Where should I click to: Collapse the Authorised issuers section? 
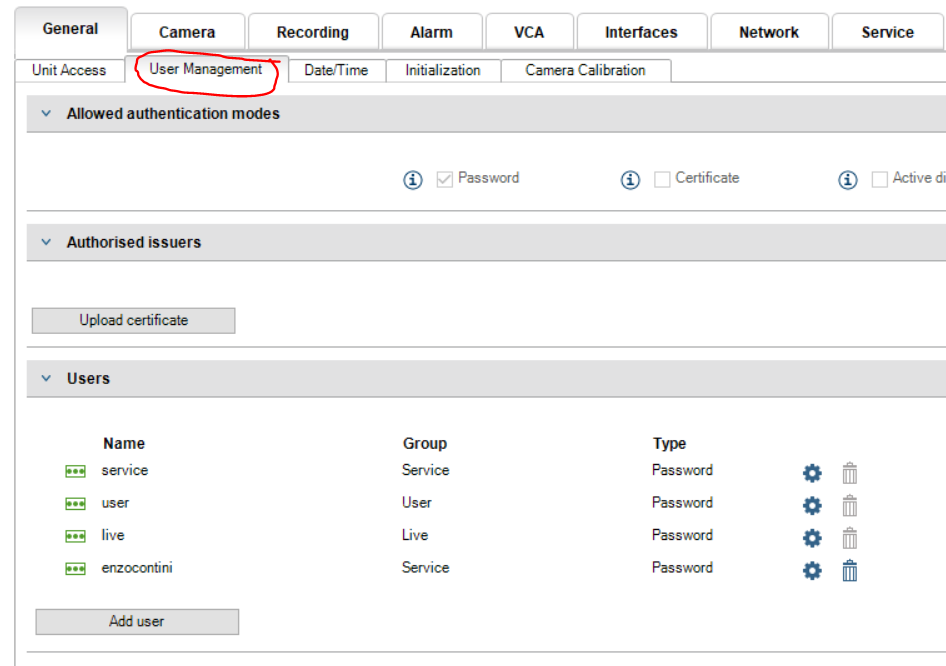pyautogui.click(x=46, y=242)
